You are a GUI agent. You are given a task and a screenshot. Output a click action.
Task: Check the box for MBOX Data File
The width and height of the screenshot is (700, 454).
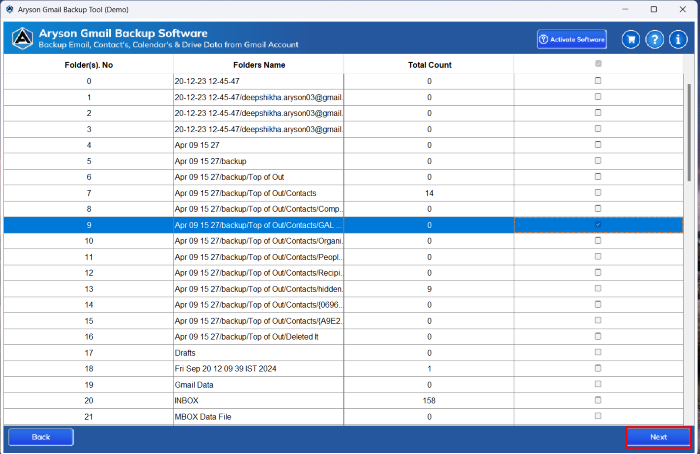point(598,416)
